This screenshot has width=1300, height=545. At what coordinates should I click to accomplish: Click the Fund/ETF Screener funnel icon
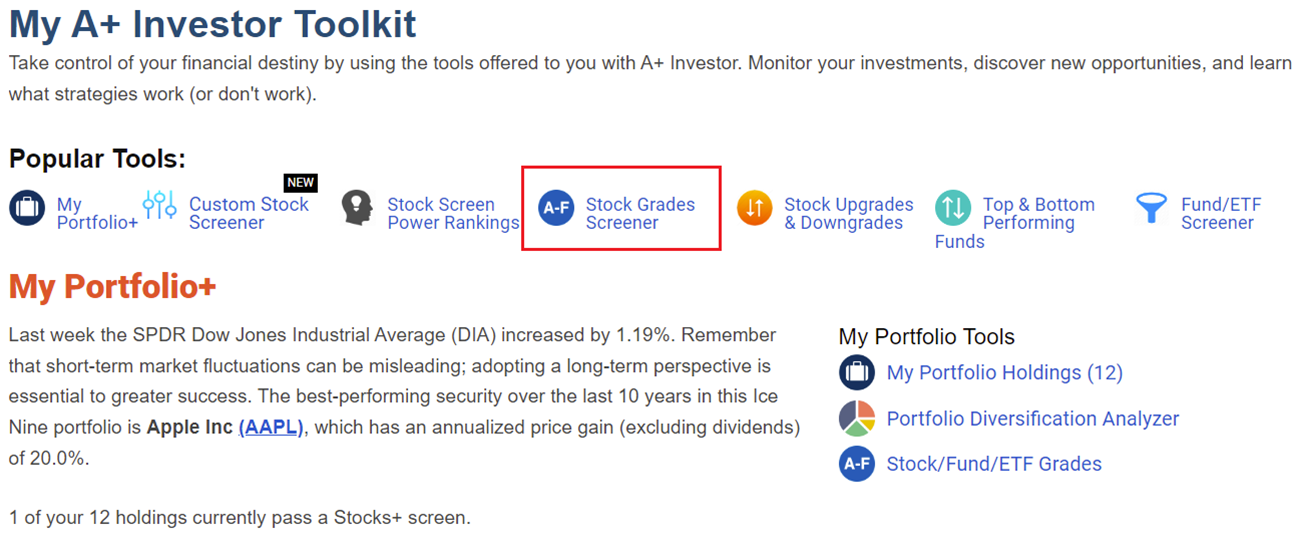[1152, 208]
